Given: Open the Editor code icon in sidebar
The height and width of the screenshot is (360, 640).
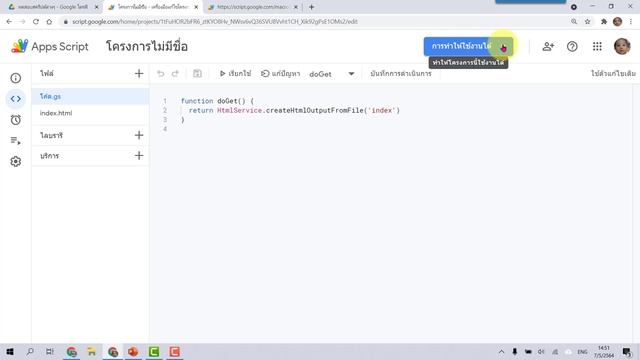Looking at the screenshot, I should (16, 99).
